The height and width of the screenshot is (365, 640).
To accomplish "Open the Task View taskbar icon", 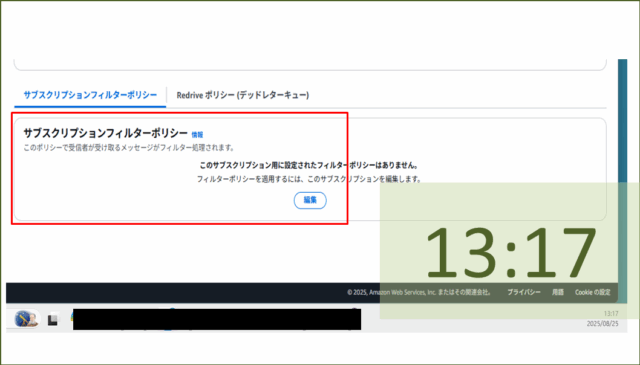I will coord(53,320).
